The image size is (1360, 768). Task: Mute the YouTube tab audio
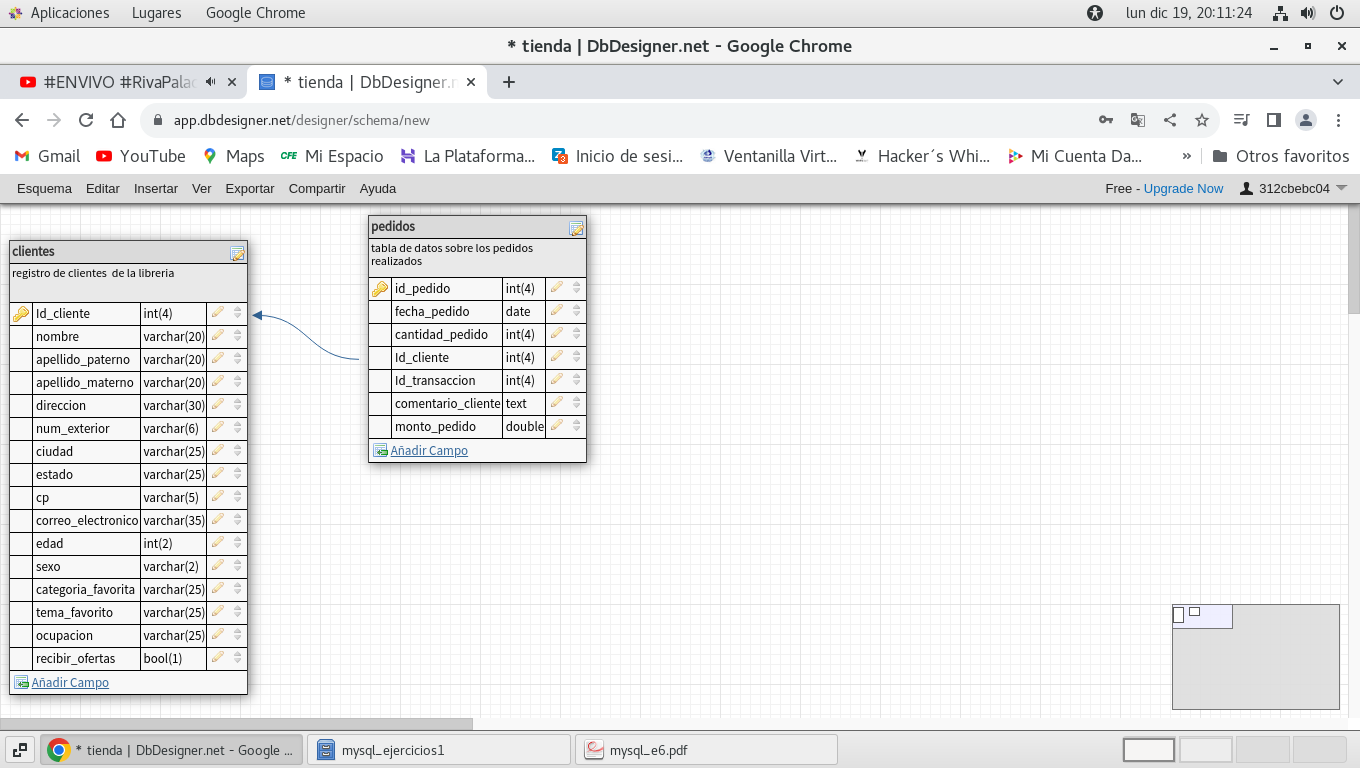[211, 82]
